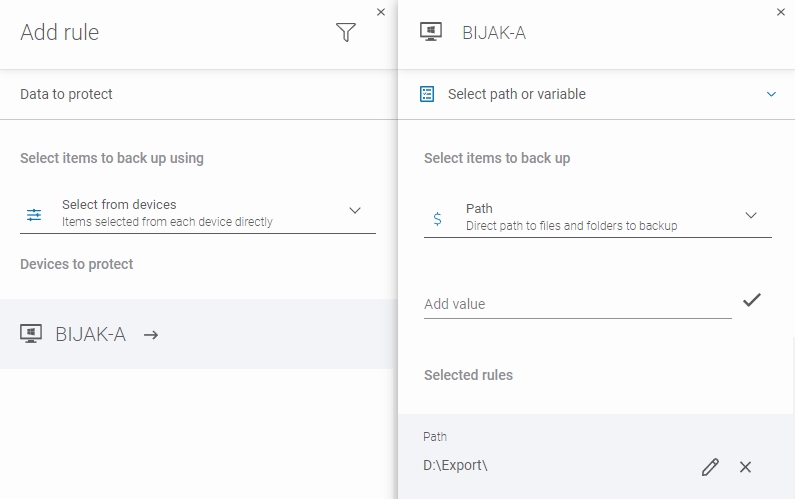Click the checklist icon beside Select path or variable

427,94
